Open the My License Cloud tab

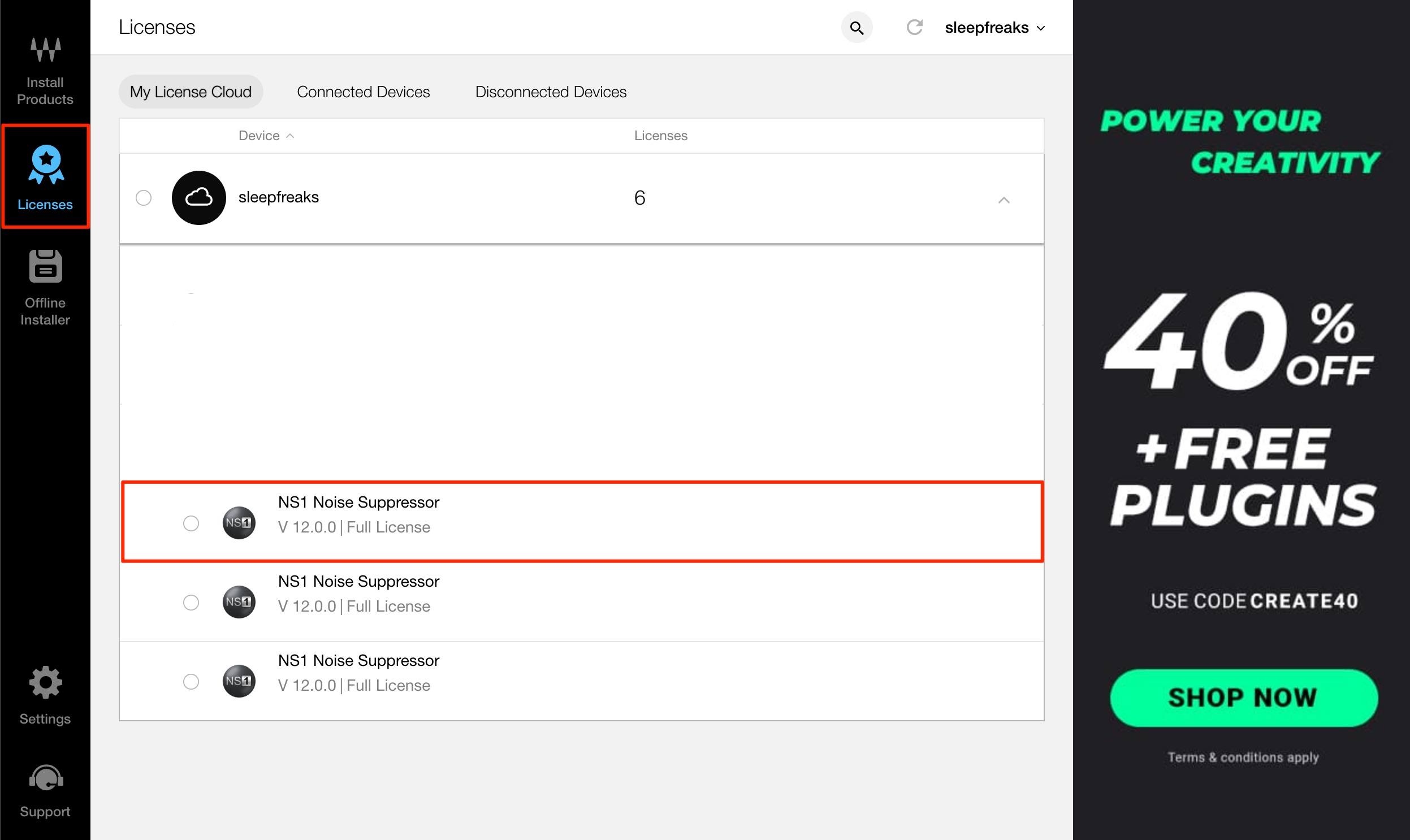coord(191,92)
